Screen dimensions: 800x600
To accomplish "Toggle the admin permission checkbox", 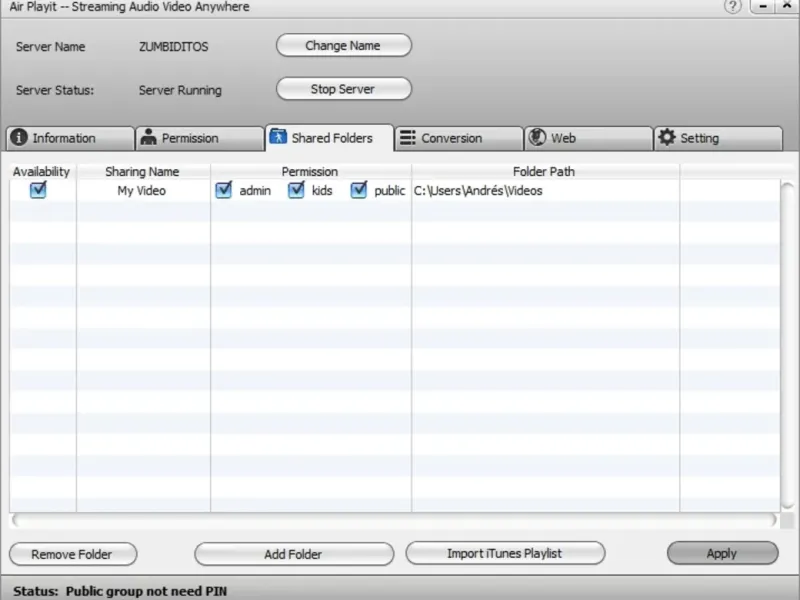I will pos(223,190).
